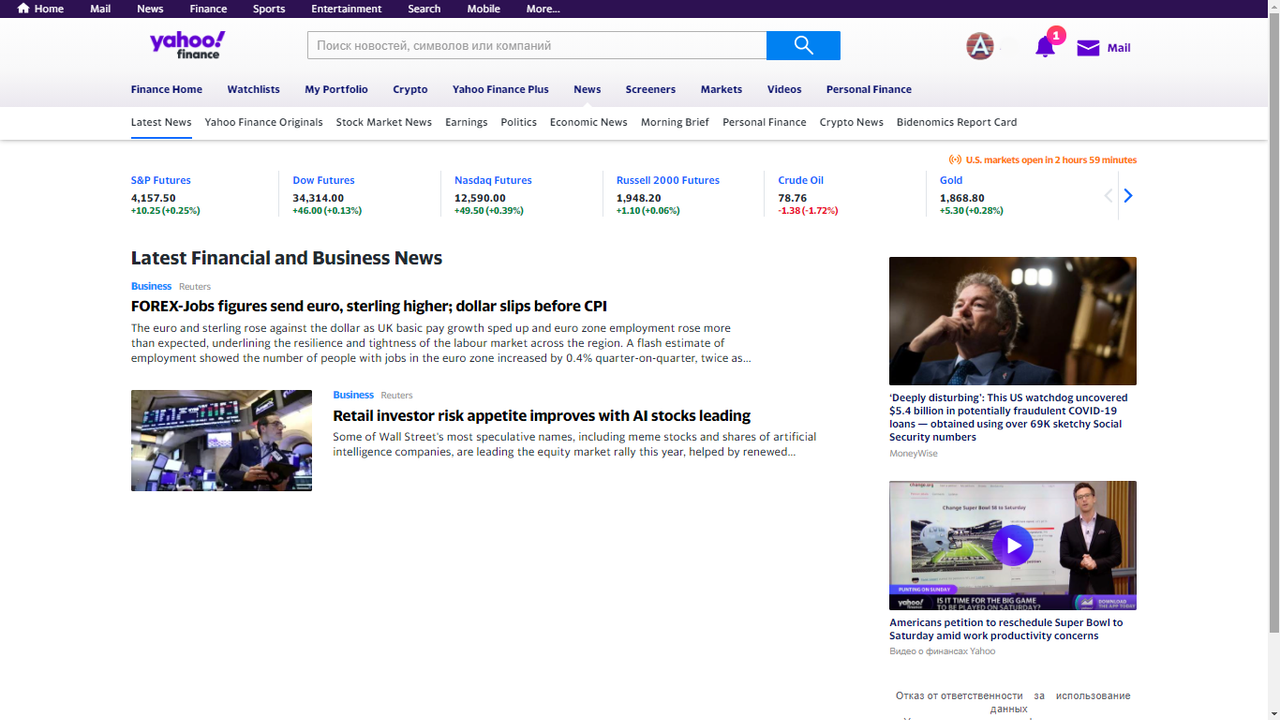Select the News navigation tab
Screen dimensions: 1280x720
point(587,89)
